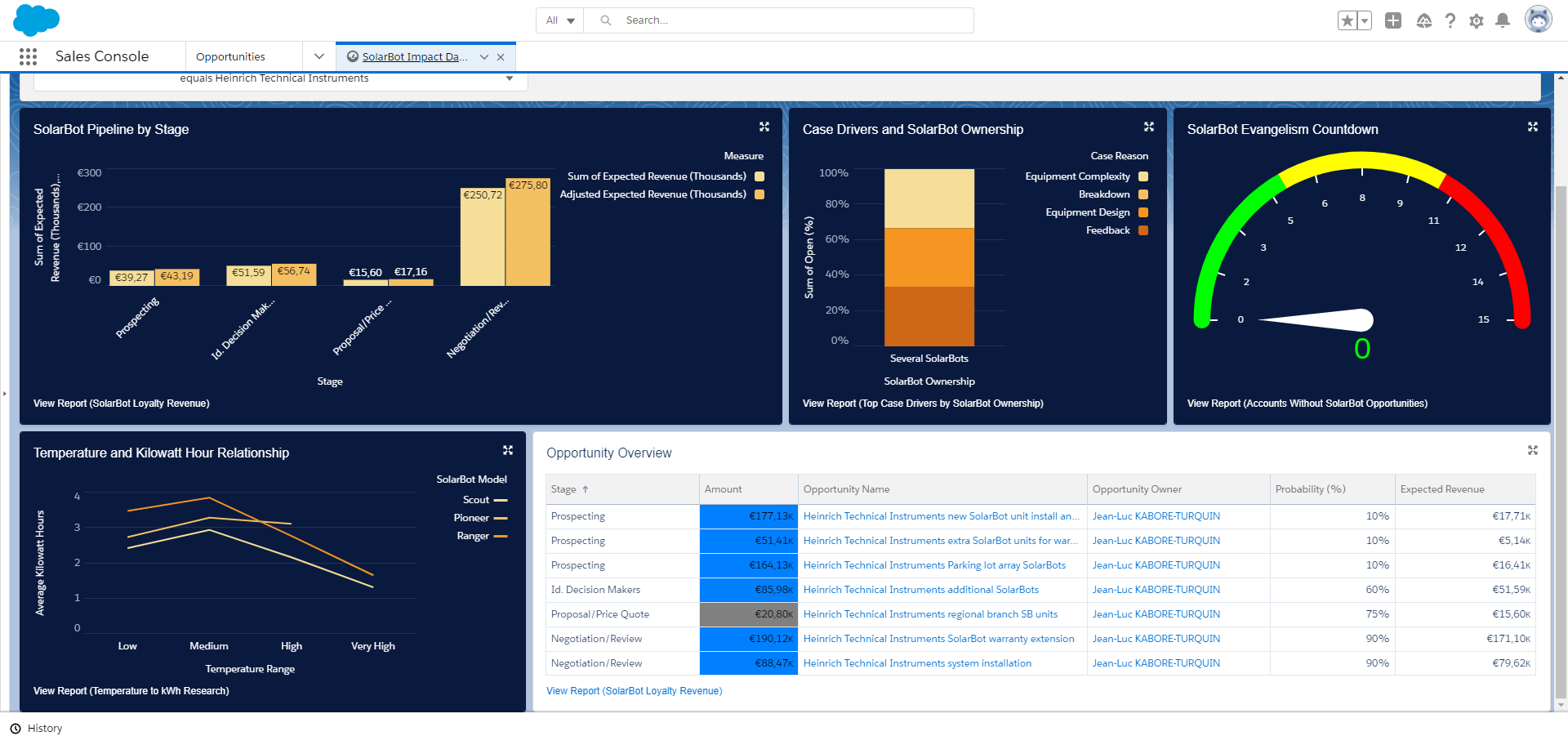
Task: Click the Opportunity Owner column header
Action: (x=1178, y=489)
